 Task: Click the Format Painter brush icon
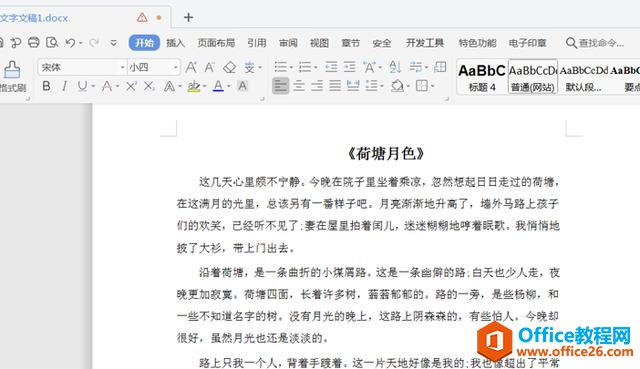(x=11, y=70)
